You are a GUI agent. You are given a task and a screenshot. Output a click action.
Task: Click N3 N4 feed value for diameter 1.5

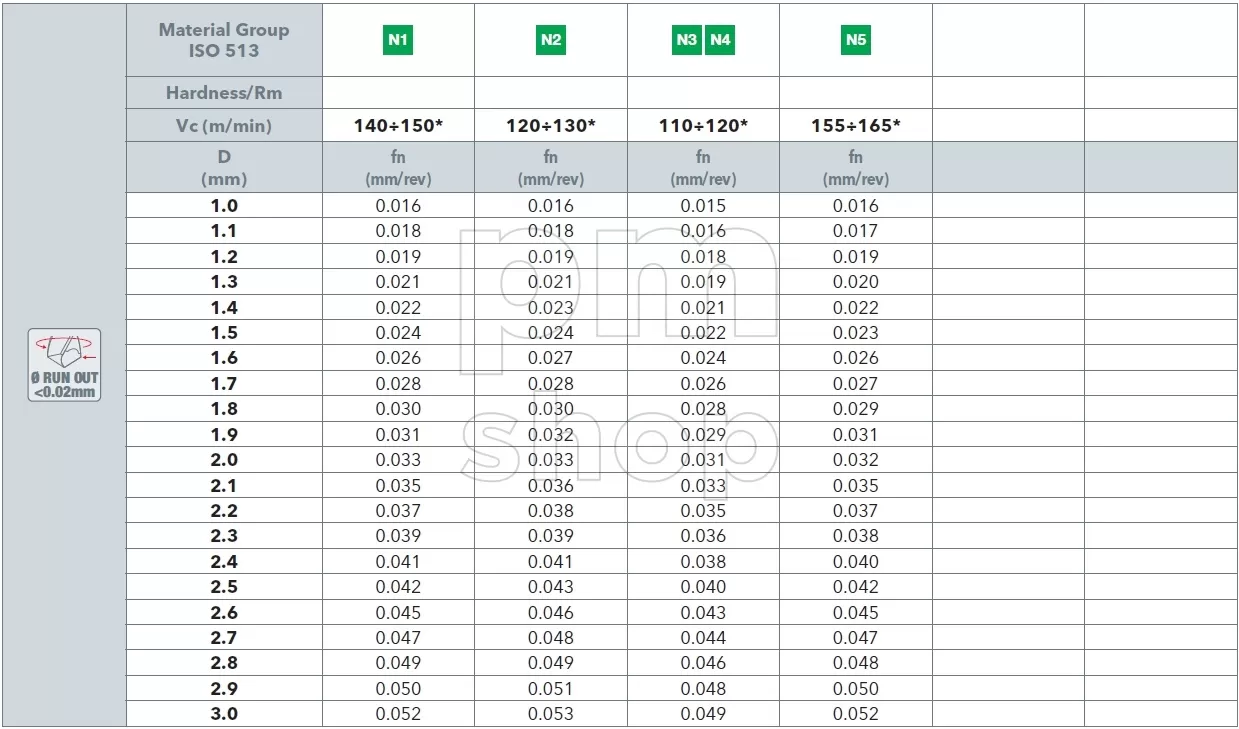[x=703, y=333]
